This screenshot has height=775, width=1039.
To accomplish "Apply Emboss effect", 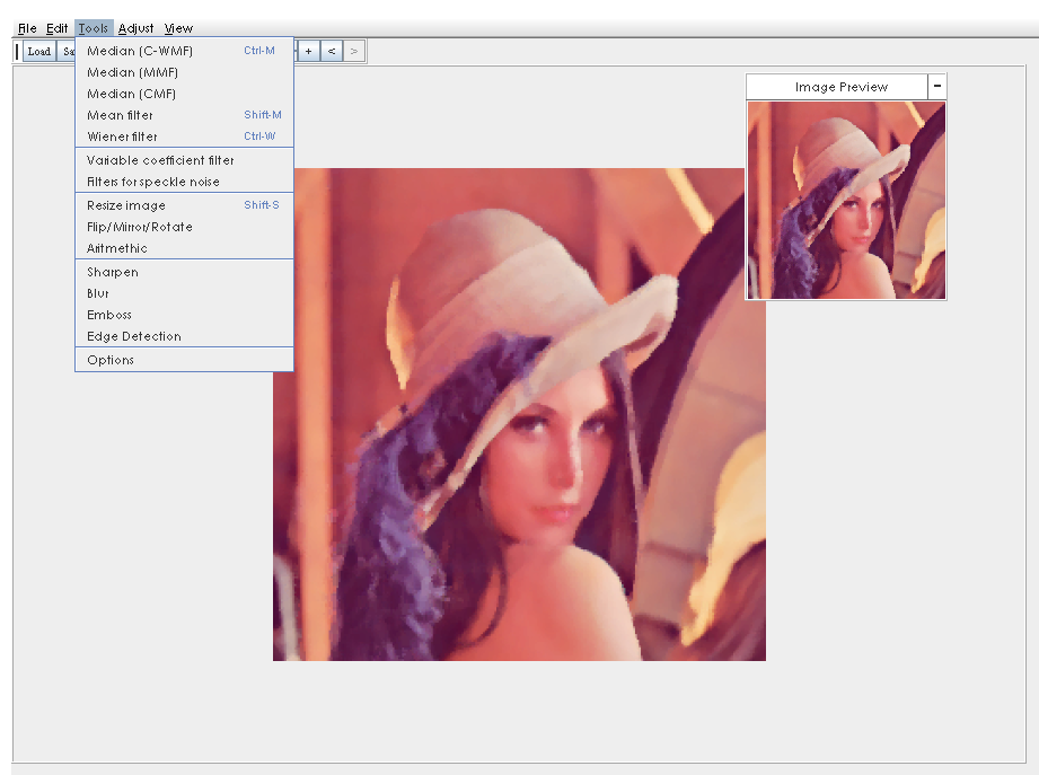I will (x=184, y=315).
